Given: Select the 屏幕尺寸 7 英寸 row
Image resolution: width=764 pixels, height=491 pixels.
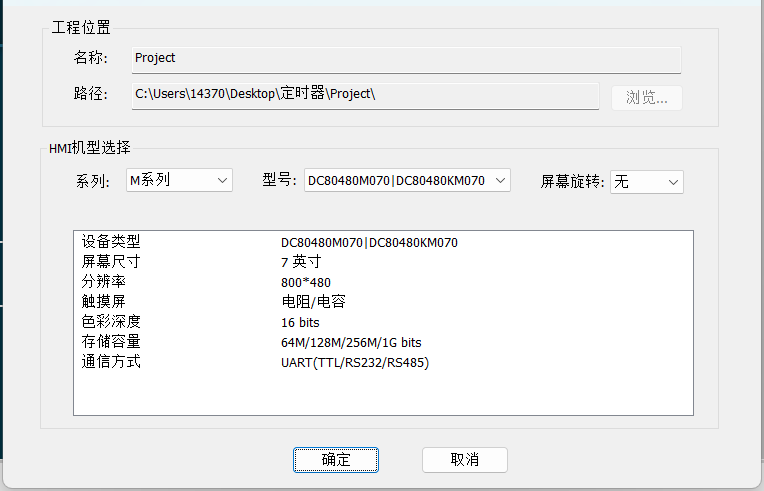Looking at the screenshot, I should [383, 262].
